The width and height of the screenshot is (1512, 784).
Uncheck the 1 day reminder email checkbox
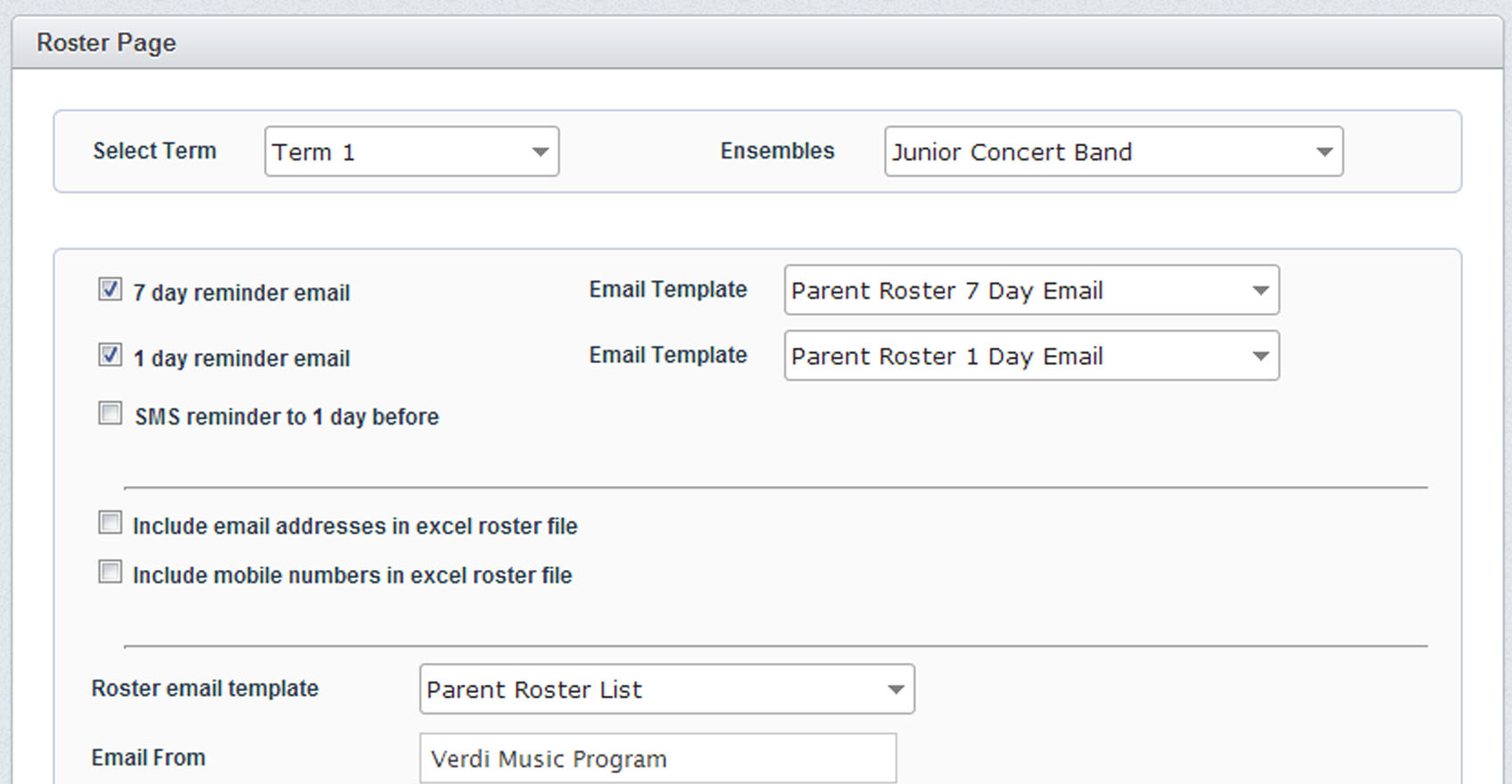tap(110, 355)
